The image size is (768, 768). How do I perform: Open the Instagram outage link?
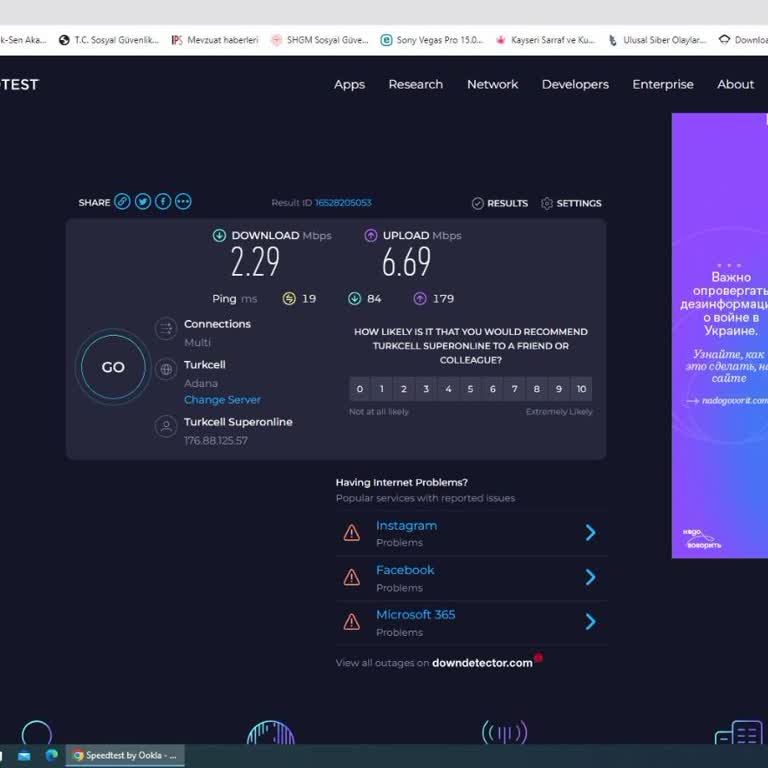point(406,526)
